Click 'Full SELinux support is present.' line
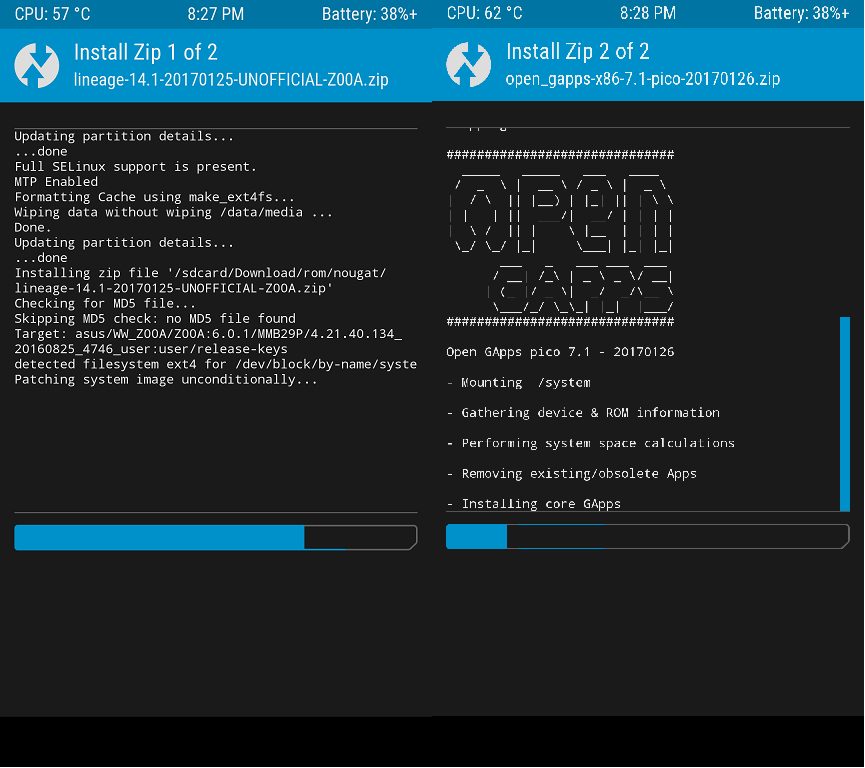This screenshot has height=768, width=865. [136, 167]
